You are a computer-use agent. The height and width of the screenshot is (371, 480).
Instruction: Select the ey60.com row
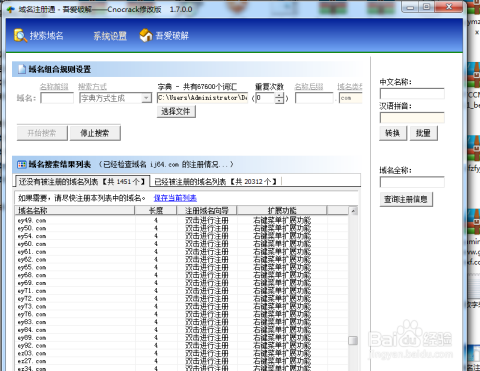point(181,244)
